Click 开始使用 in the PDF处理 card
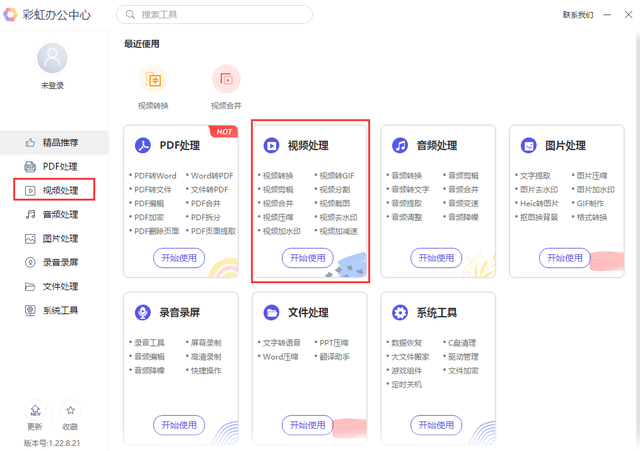This screenshot has height=451, width=640. [x=179, y=258]
